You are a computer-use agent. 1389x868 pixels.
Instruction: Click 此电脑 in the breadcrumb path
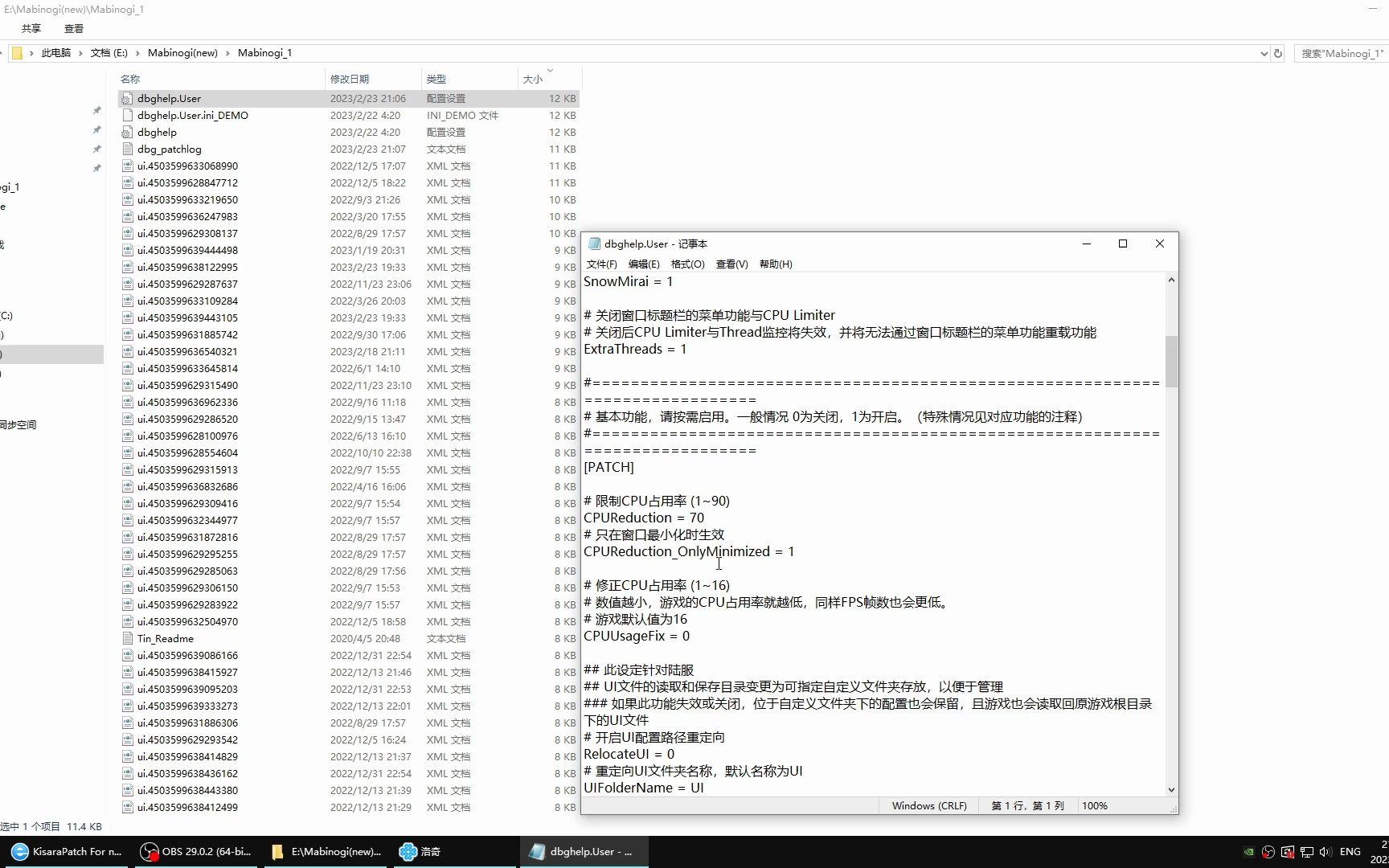[x=56, y=53]
